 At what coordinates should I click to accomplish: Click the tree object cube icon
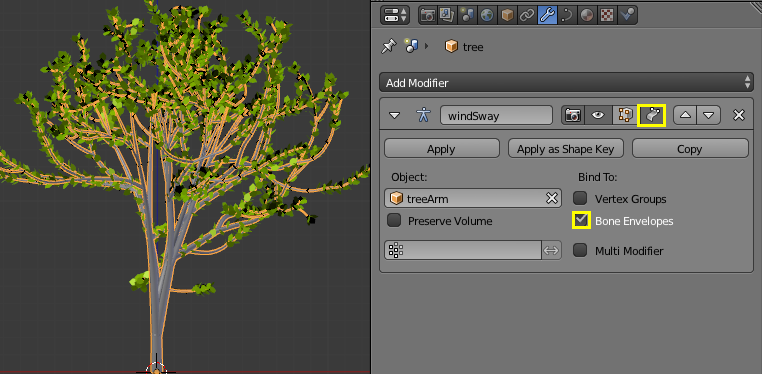[x=451, y=47]
